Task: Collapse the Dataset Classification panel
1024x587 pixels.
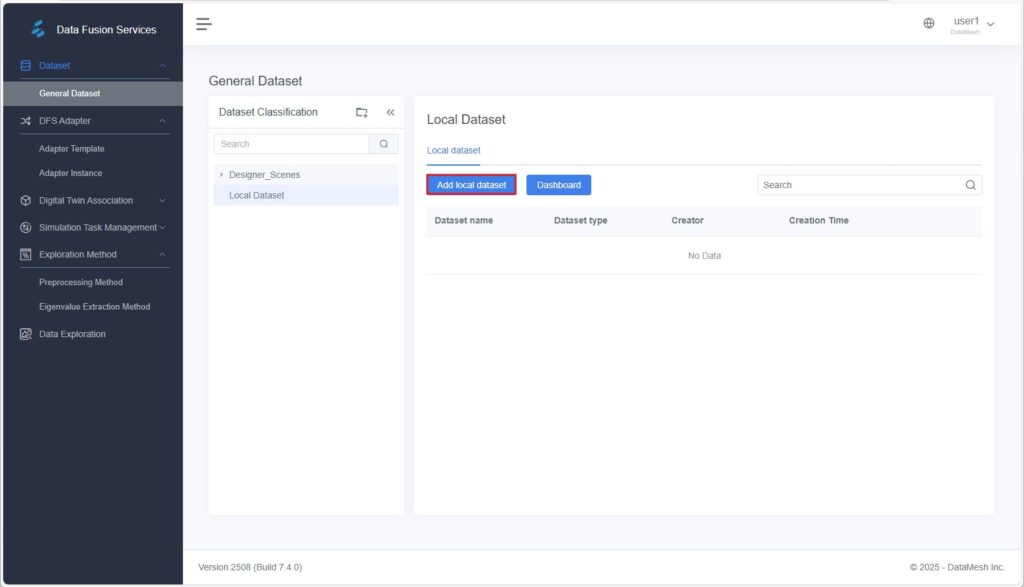Action: click(390, 113)
